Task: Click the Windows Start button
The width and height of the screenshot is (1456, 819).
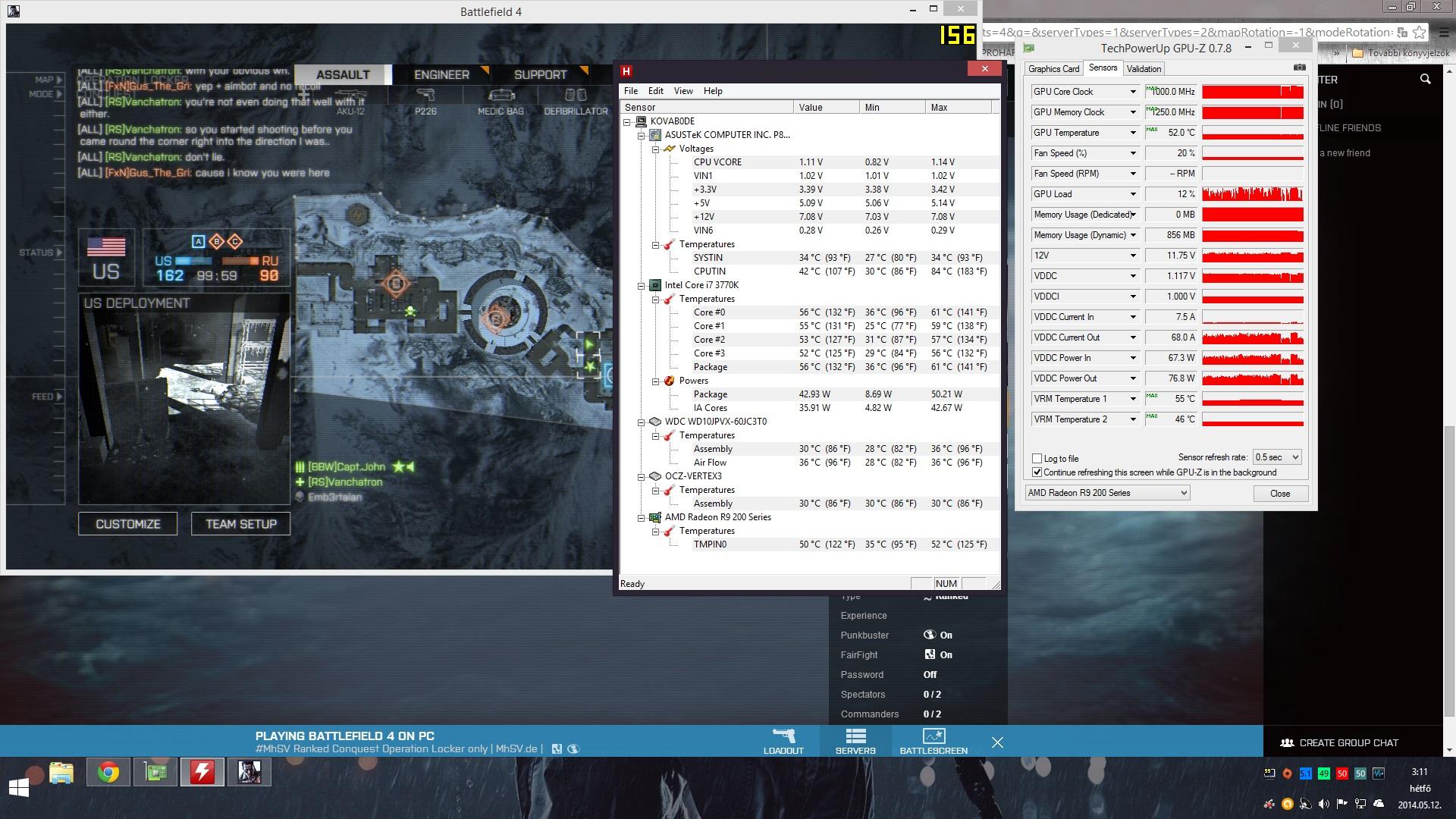Action: [19, 786]
